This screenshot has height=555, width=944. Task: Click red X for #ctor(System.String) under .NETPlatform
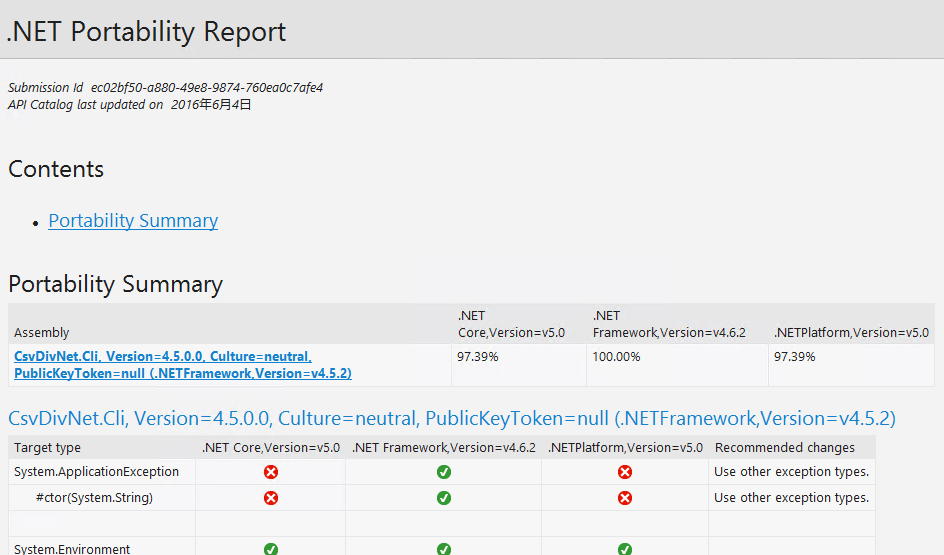point(625,498)
